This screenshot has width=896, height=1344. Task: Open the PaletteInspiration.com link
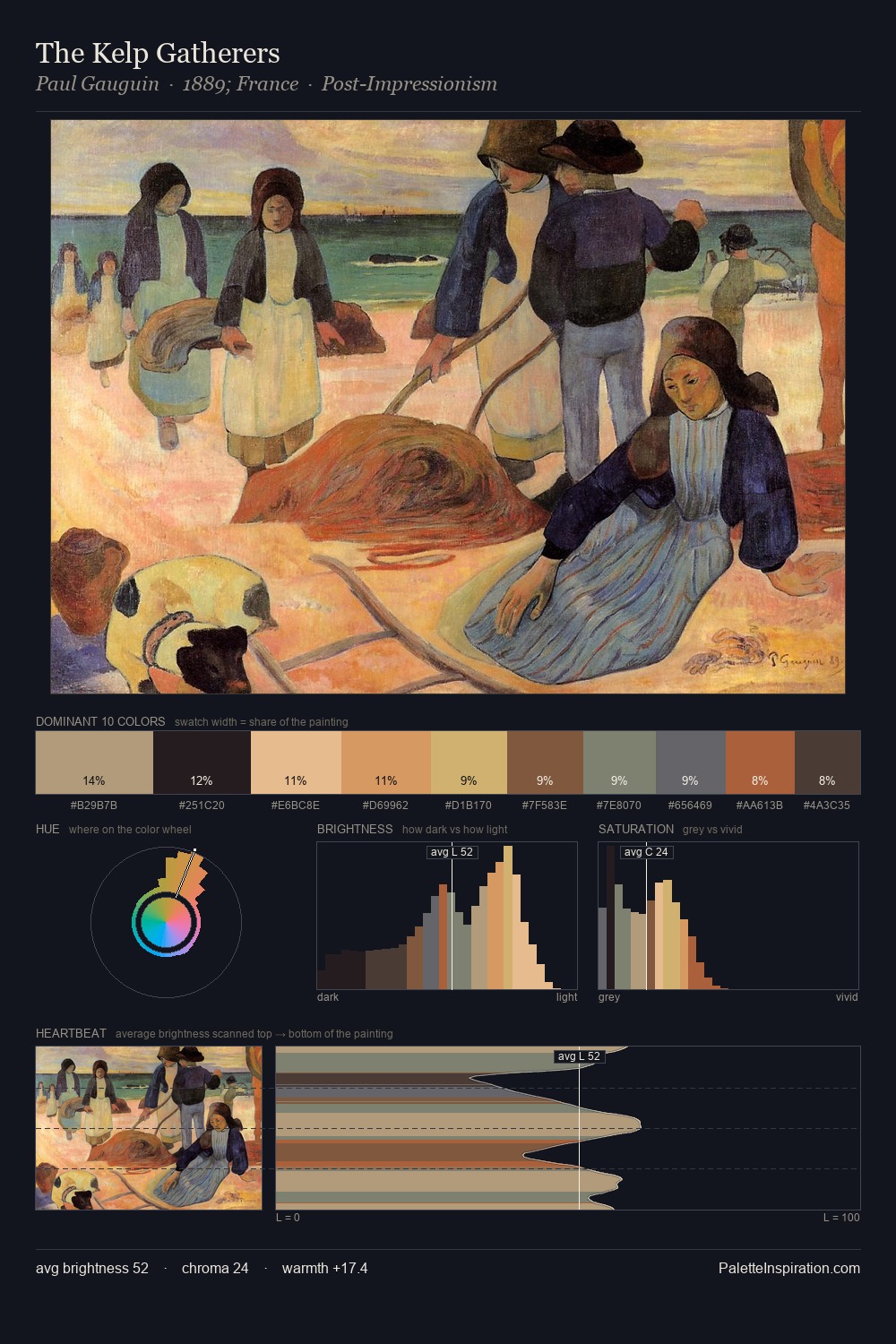click(789, 1268)
